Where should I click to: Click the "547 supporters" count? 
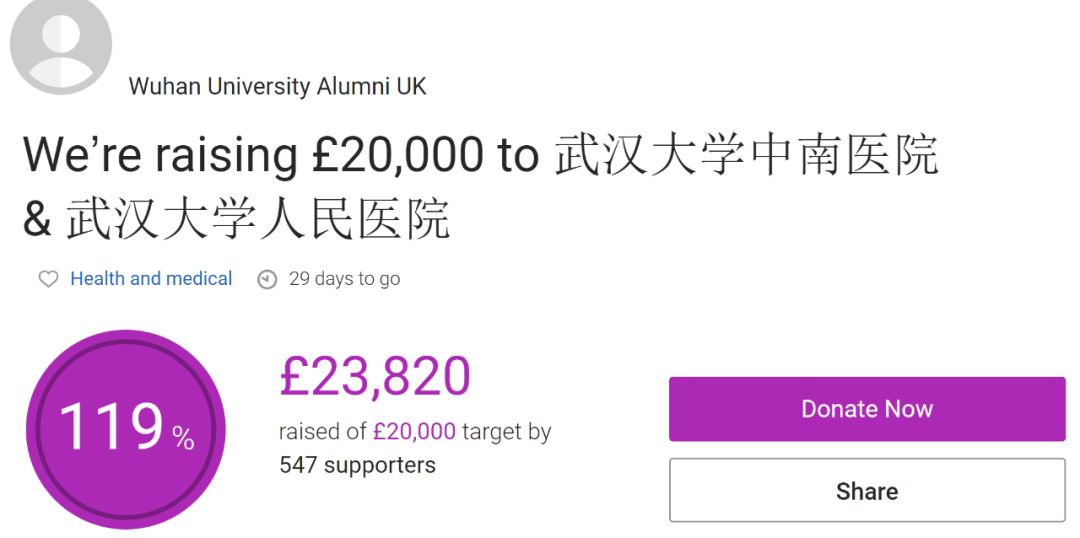[357, 465]
